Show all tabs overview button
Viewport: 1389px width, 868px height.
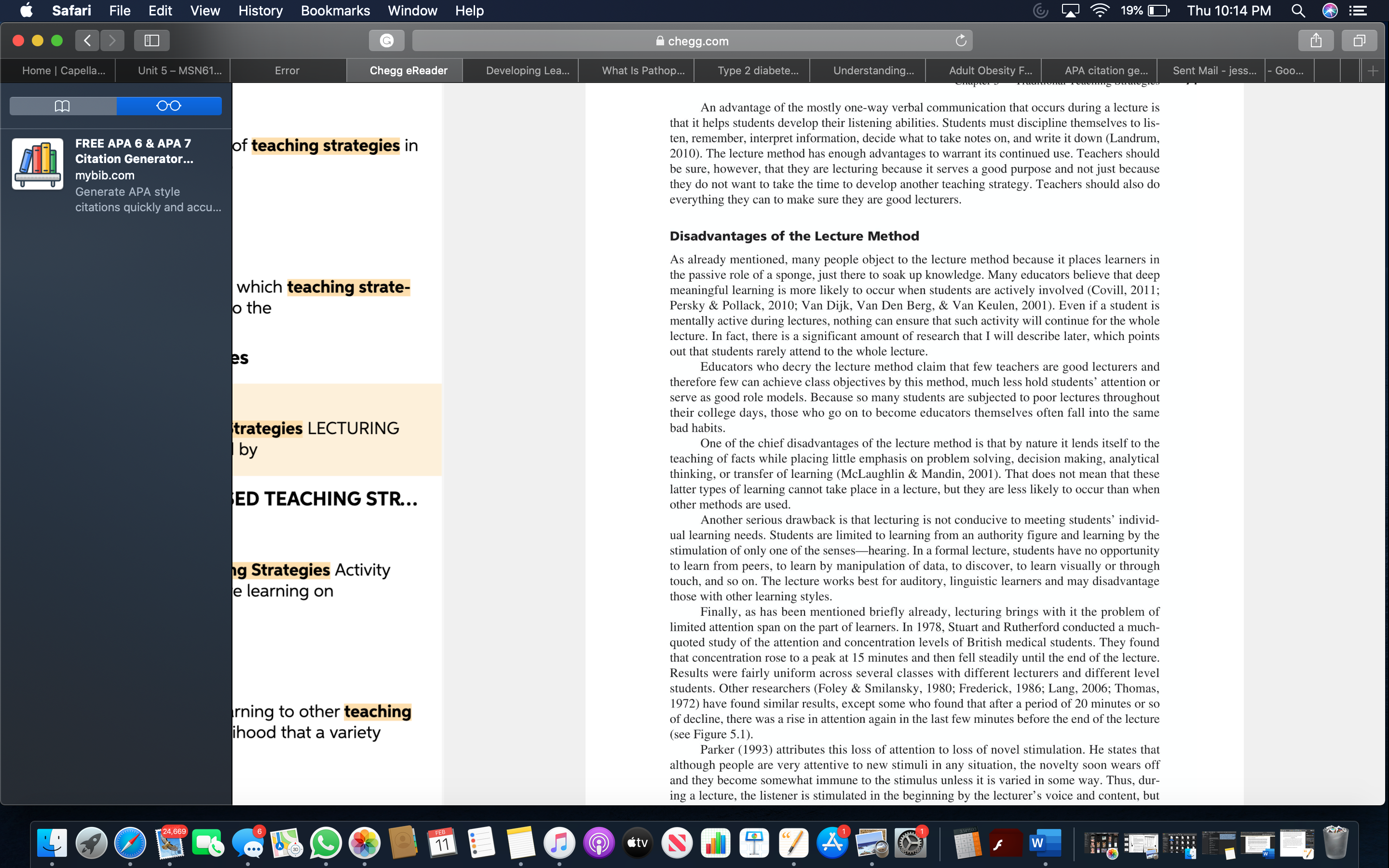1359,40
